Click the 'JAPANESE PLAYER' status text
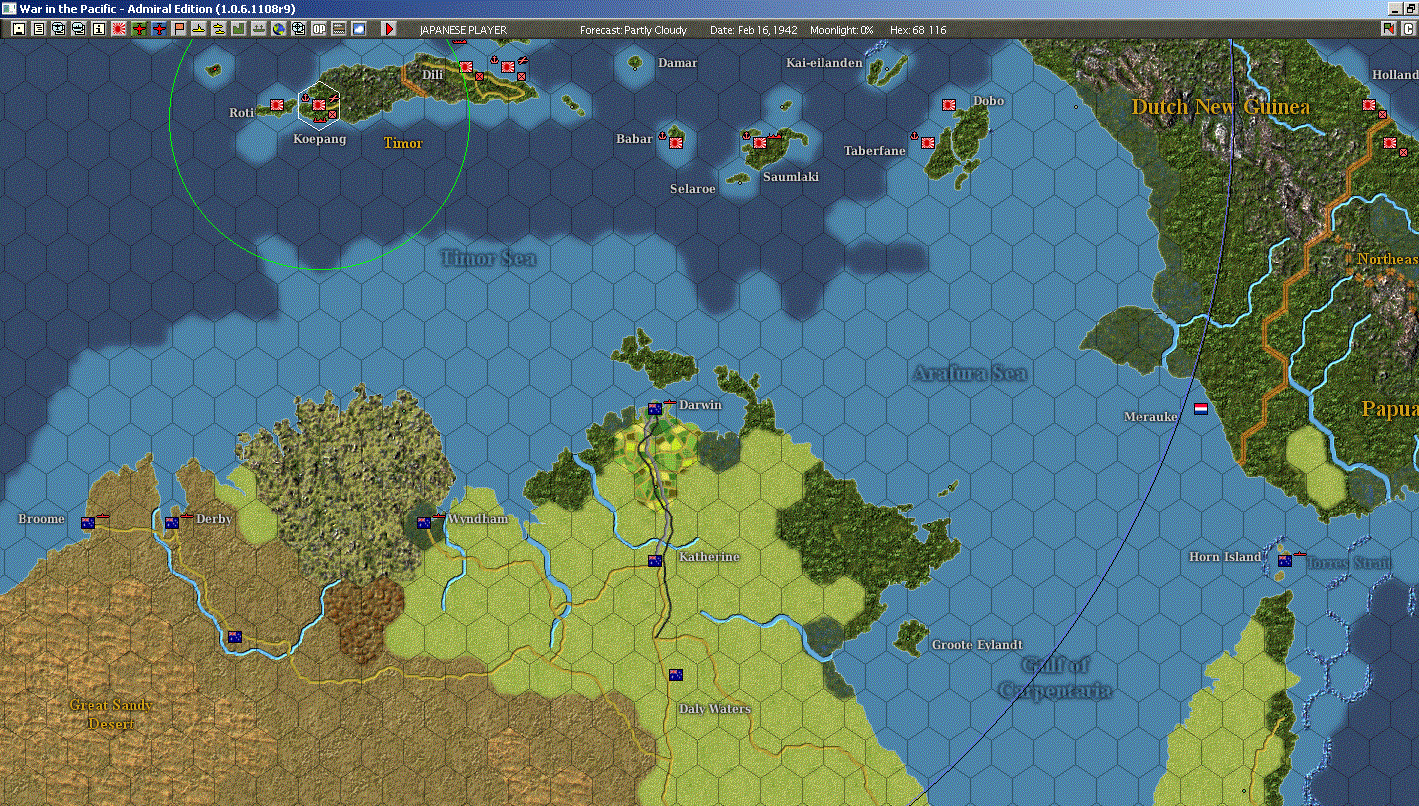 (x=463, y=30)
